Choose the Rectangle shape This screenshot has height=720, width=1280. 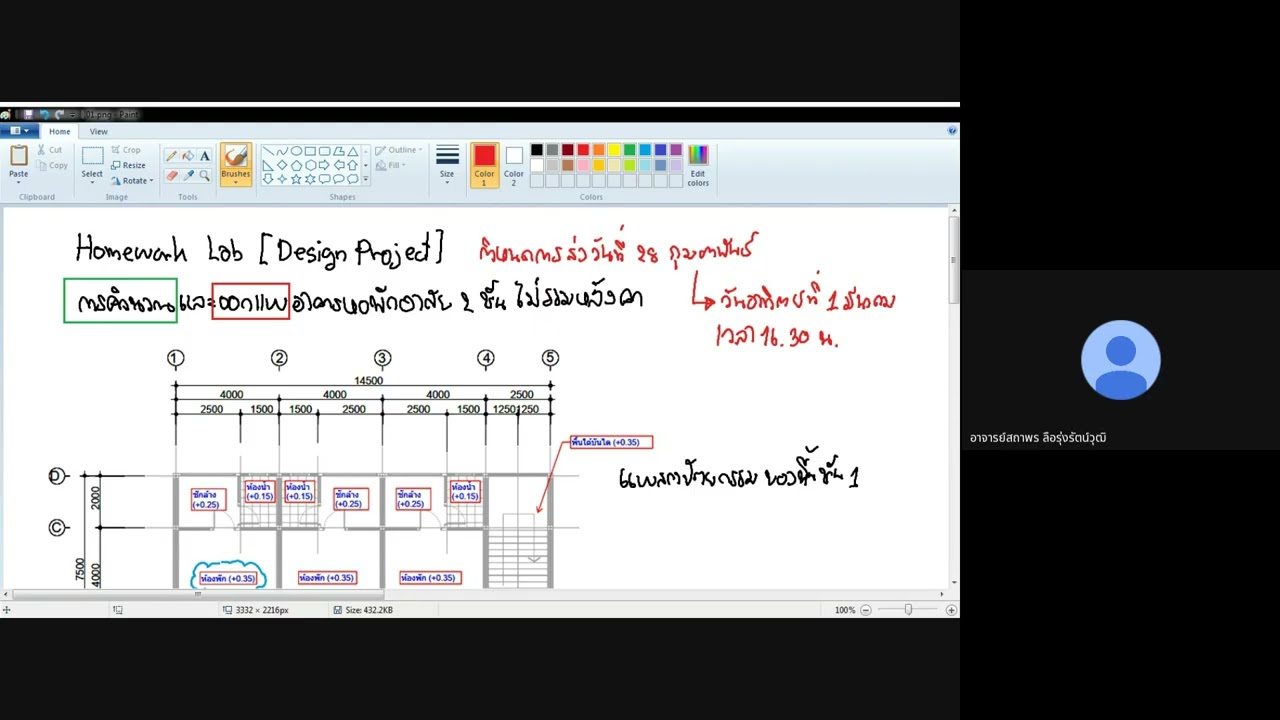tap(310, 151)
